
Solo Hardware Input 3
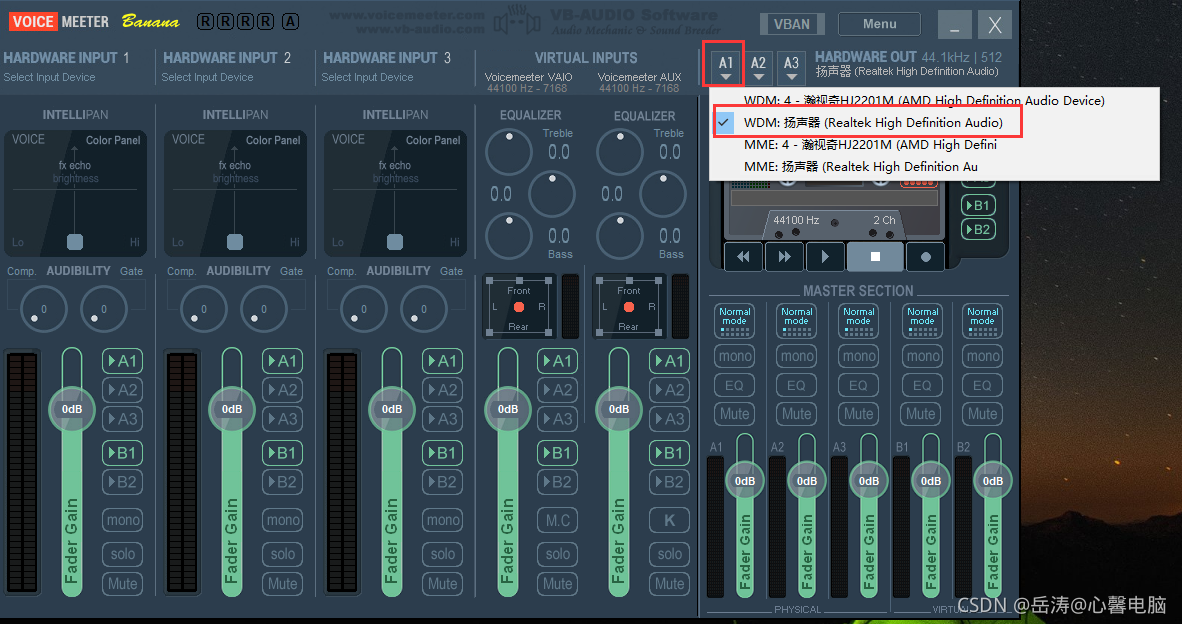pyautogui.click(x=442, y=554)
